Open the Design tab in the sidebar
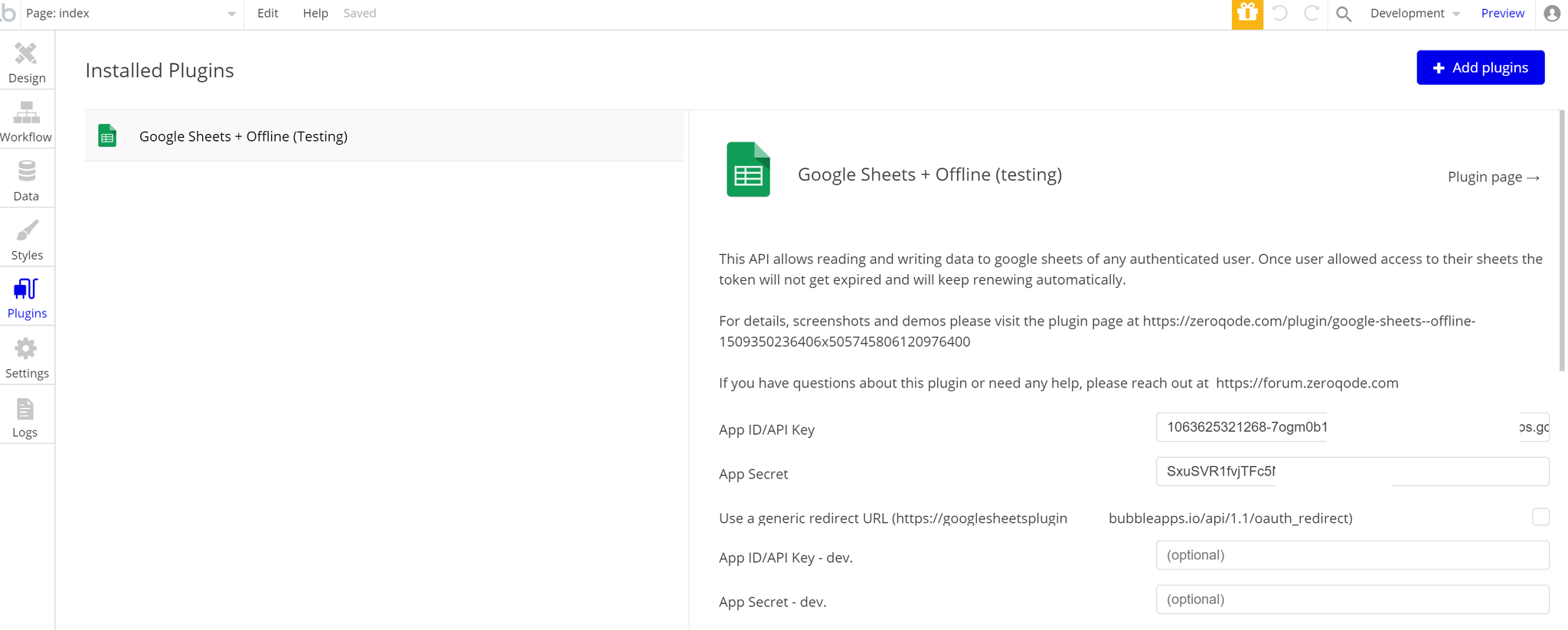Image resolution: width=1568 pixels, height=630 pixels. click(27, 62)
